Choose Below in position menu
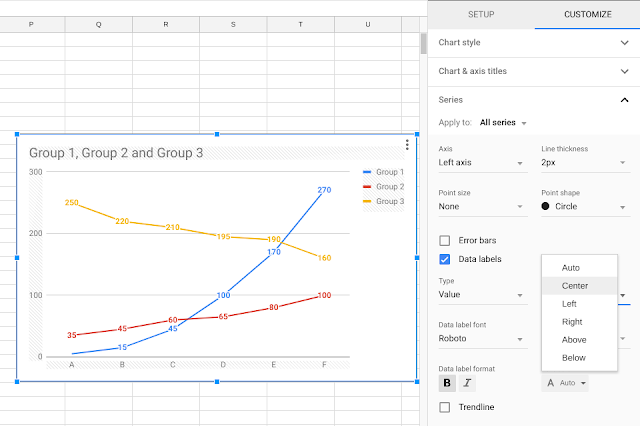 coord(580,357)
